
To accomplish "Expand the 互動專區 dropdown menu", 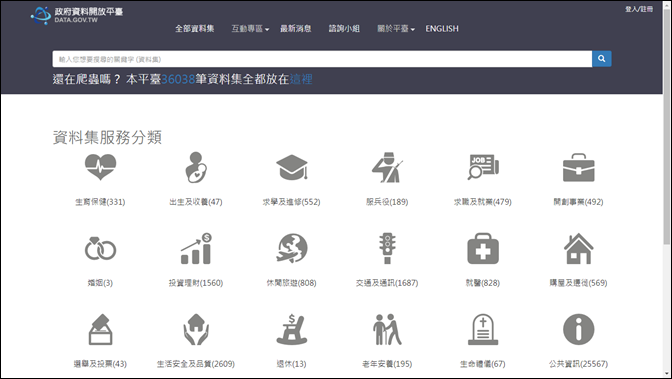I will click(x=250, y=29).
